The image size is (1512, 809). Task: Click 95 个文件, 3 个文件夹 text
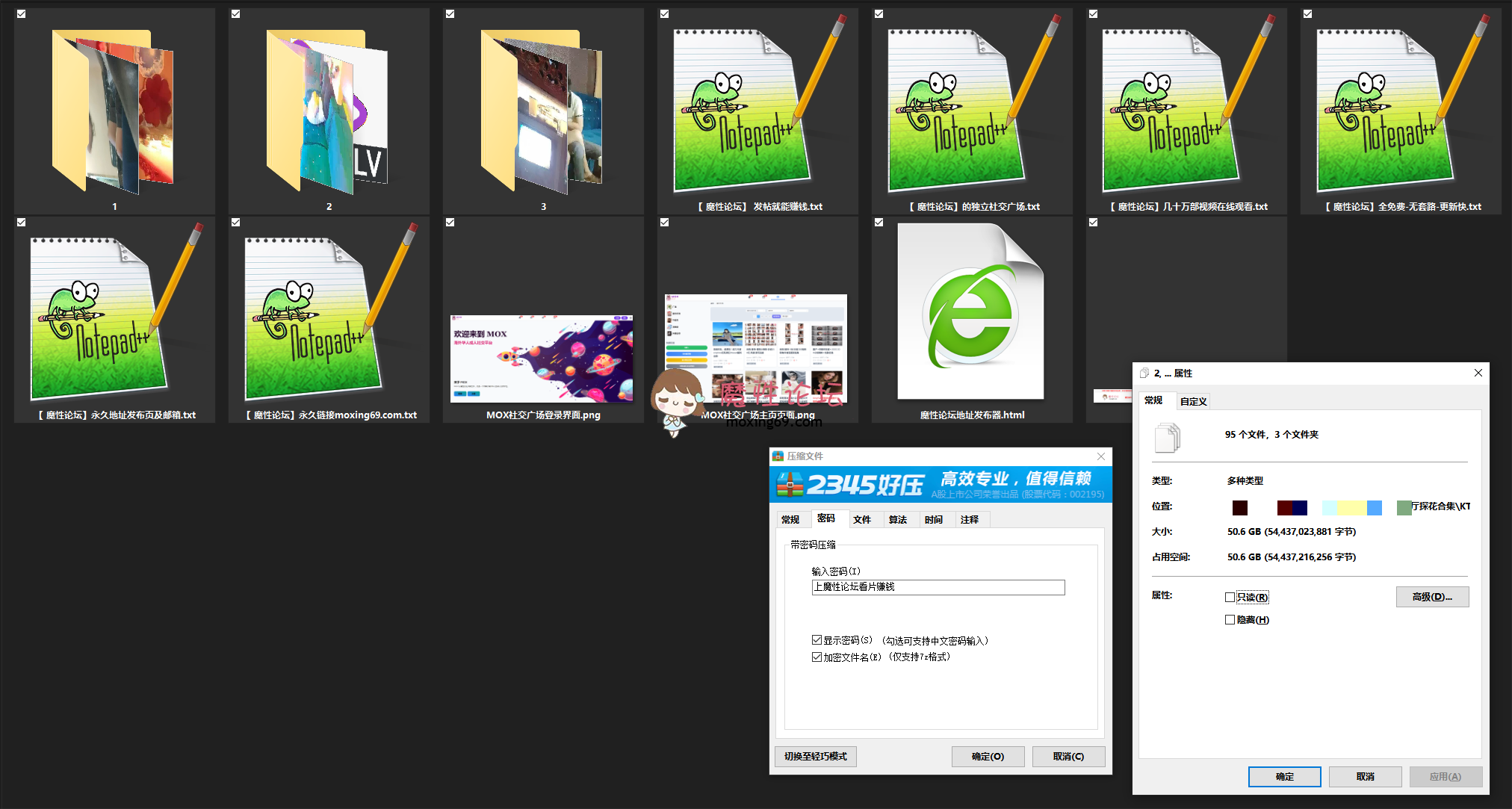pos(1271,435)
